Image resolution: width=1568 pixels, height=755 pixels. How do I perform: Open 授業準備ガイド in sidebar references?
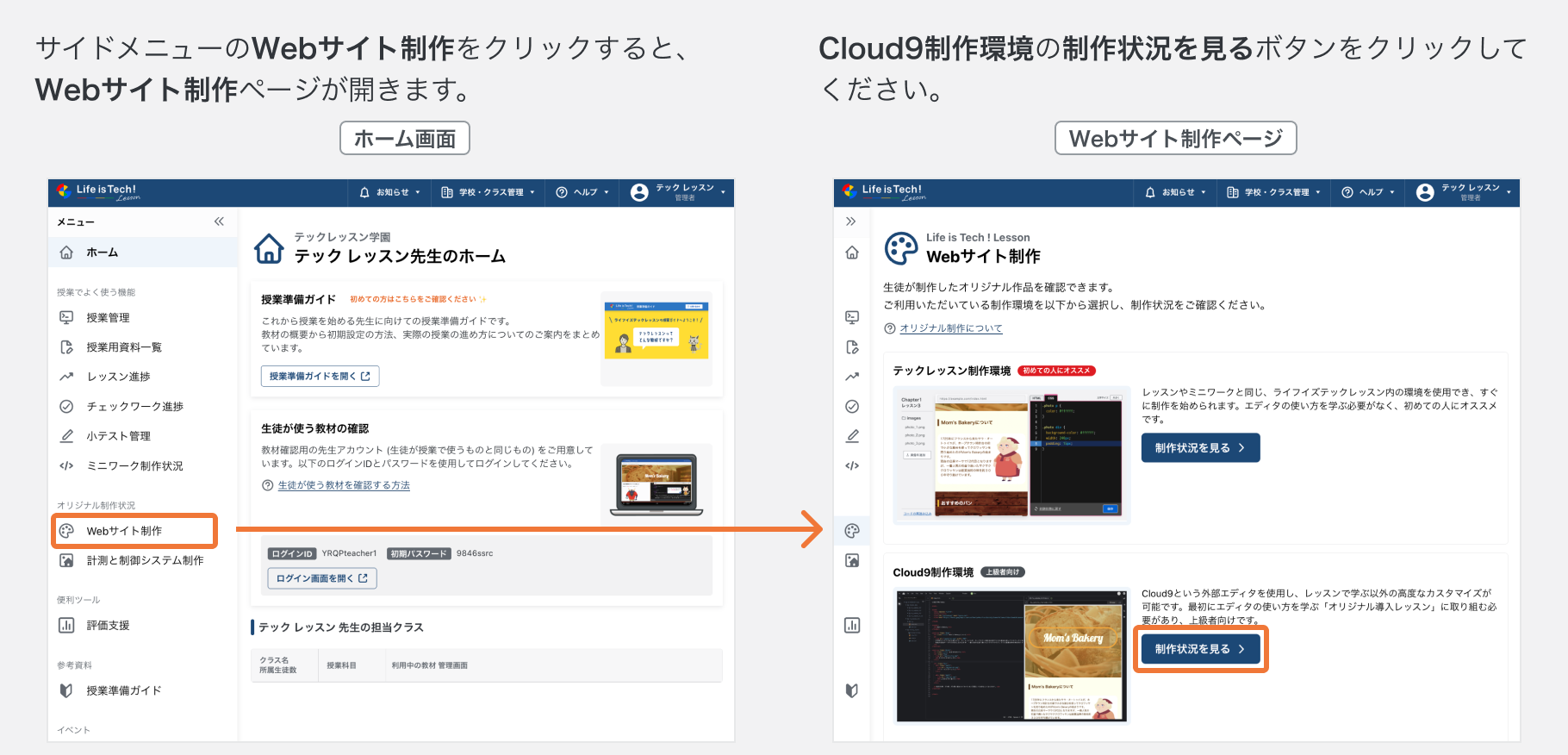143,690
